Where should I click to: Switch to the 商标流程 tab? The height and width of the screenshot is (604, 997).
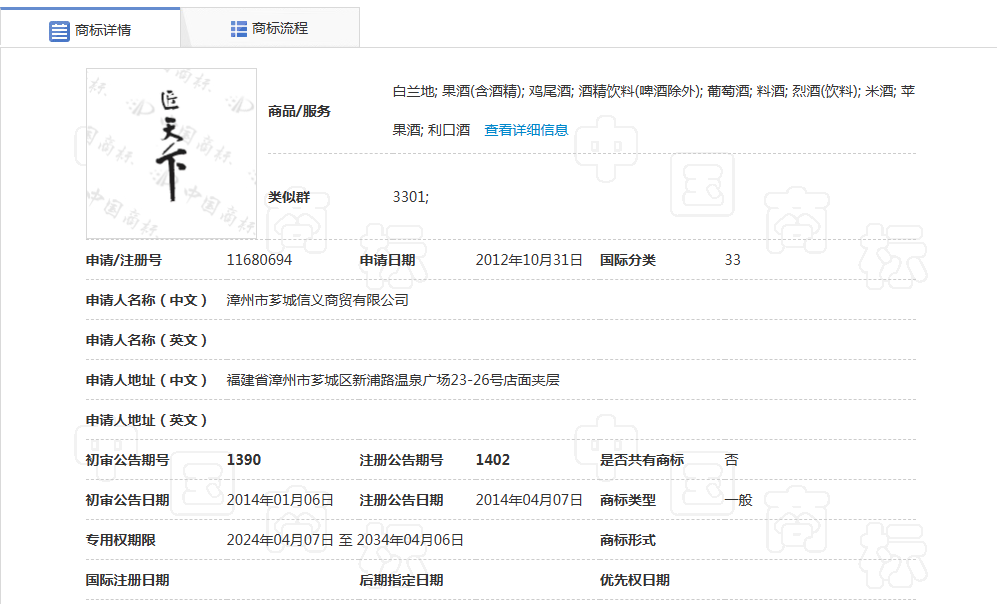point(269,29)
